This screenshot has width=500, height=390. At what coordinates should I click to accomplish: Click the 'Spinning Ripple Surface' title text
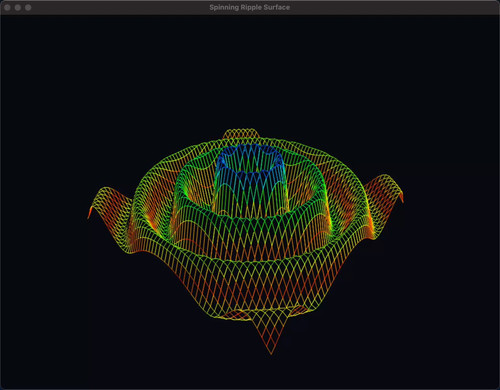(x=250, y=7)
